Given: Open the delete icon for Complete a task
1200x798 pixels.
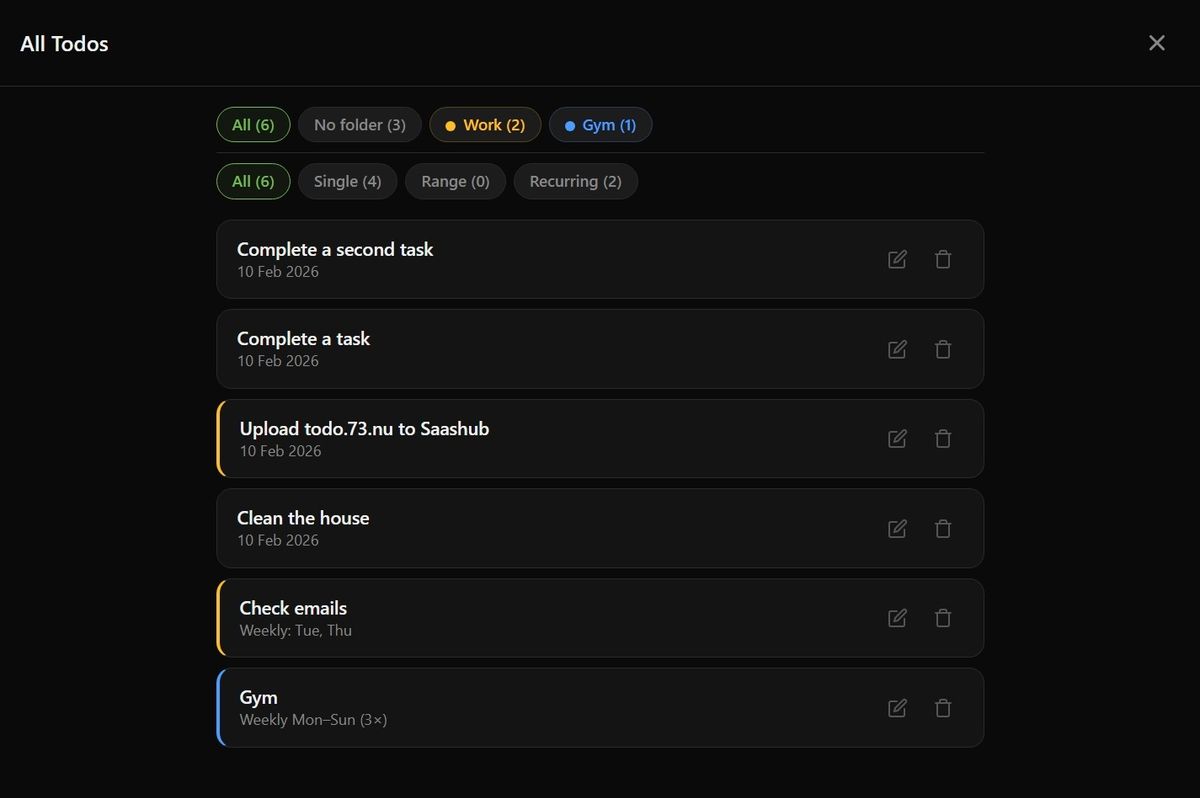Looking at the screenshot, I should [943, 349].
